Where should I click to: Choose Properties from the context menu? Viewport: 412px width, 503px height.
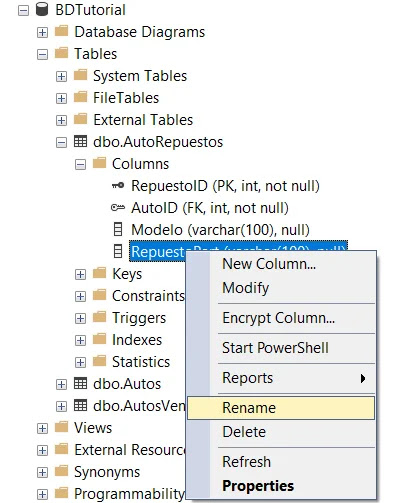[281, 486]
